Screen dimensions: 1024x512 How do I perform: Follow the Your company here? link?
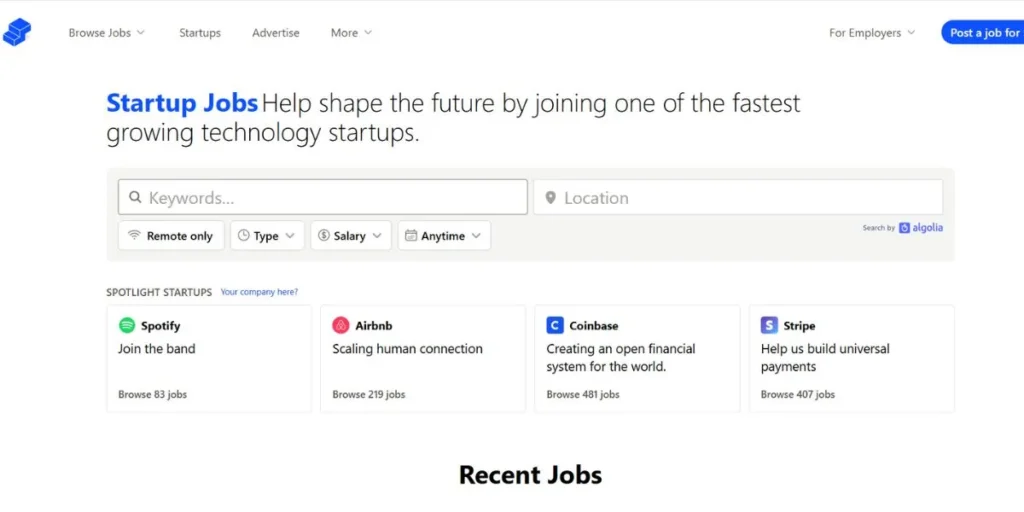(x=259, y=292)
